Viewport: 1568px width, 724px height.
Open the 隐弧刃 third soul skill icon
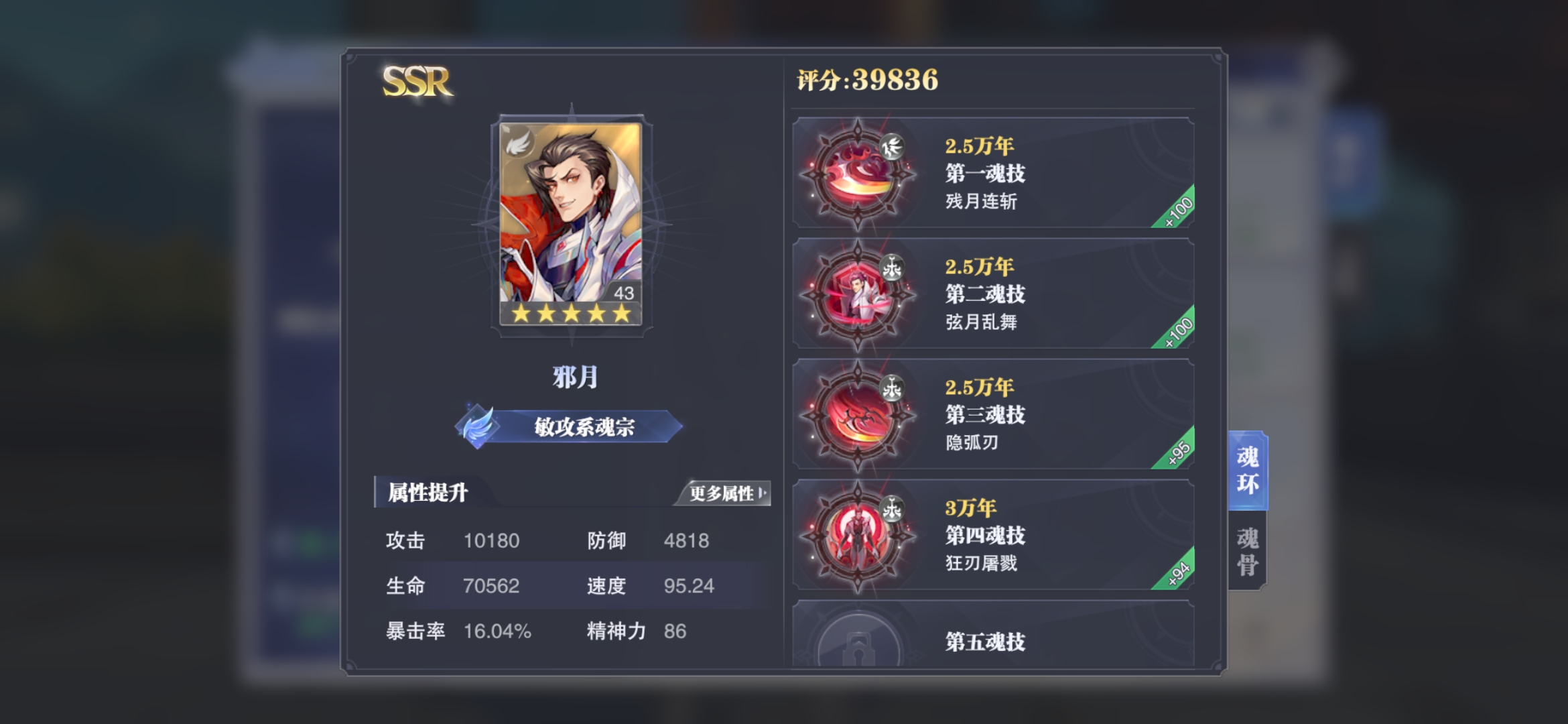click(858, 415)
